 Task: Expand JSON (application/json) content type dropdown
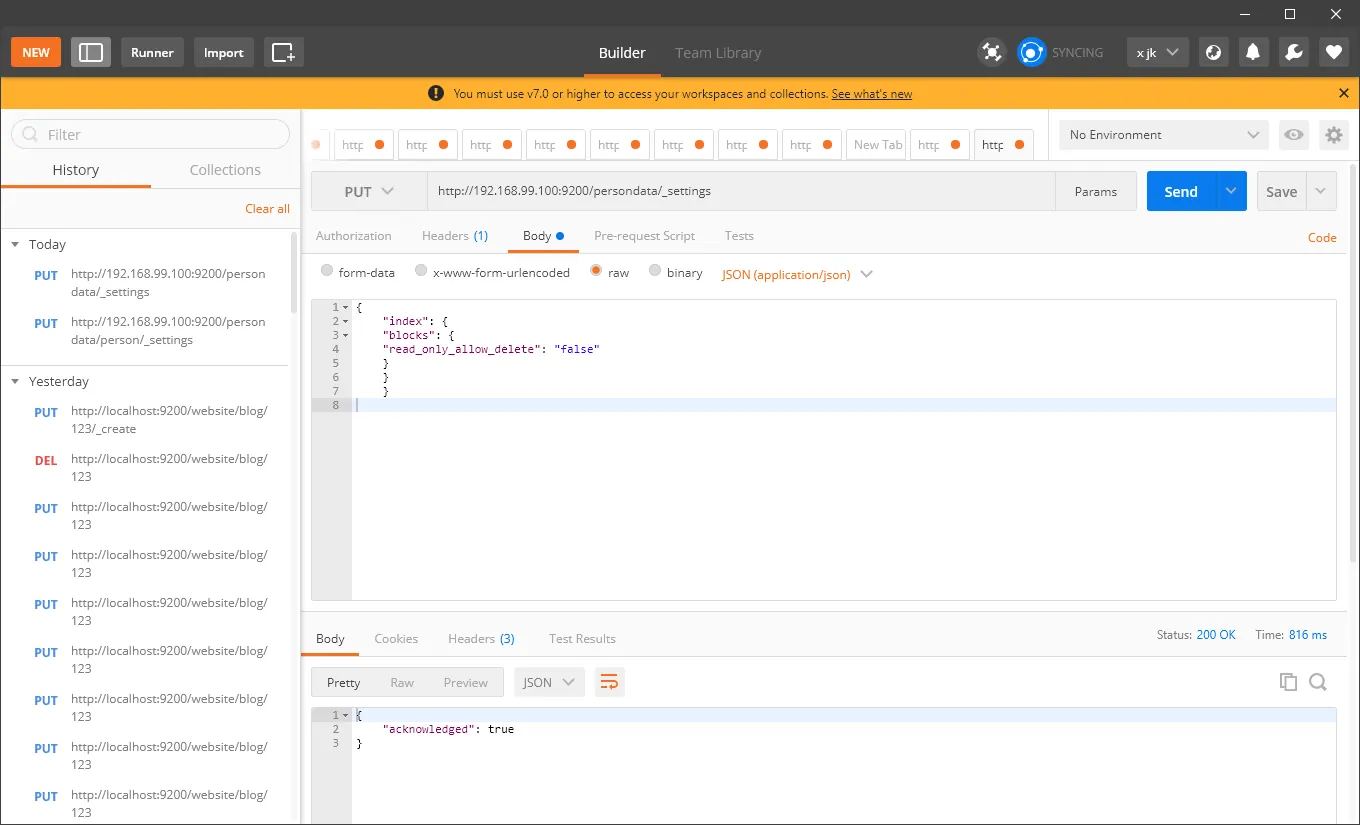point(797,274)
